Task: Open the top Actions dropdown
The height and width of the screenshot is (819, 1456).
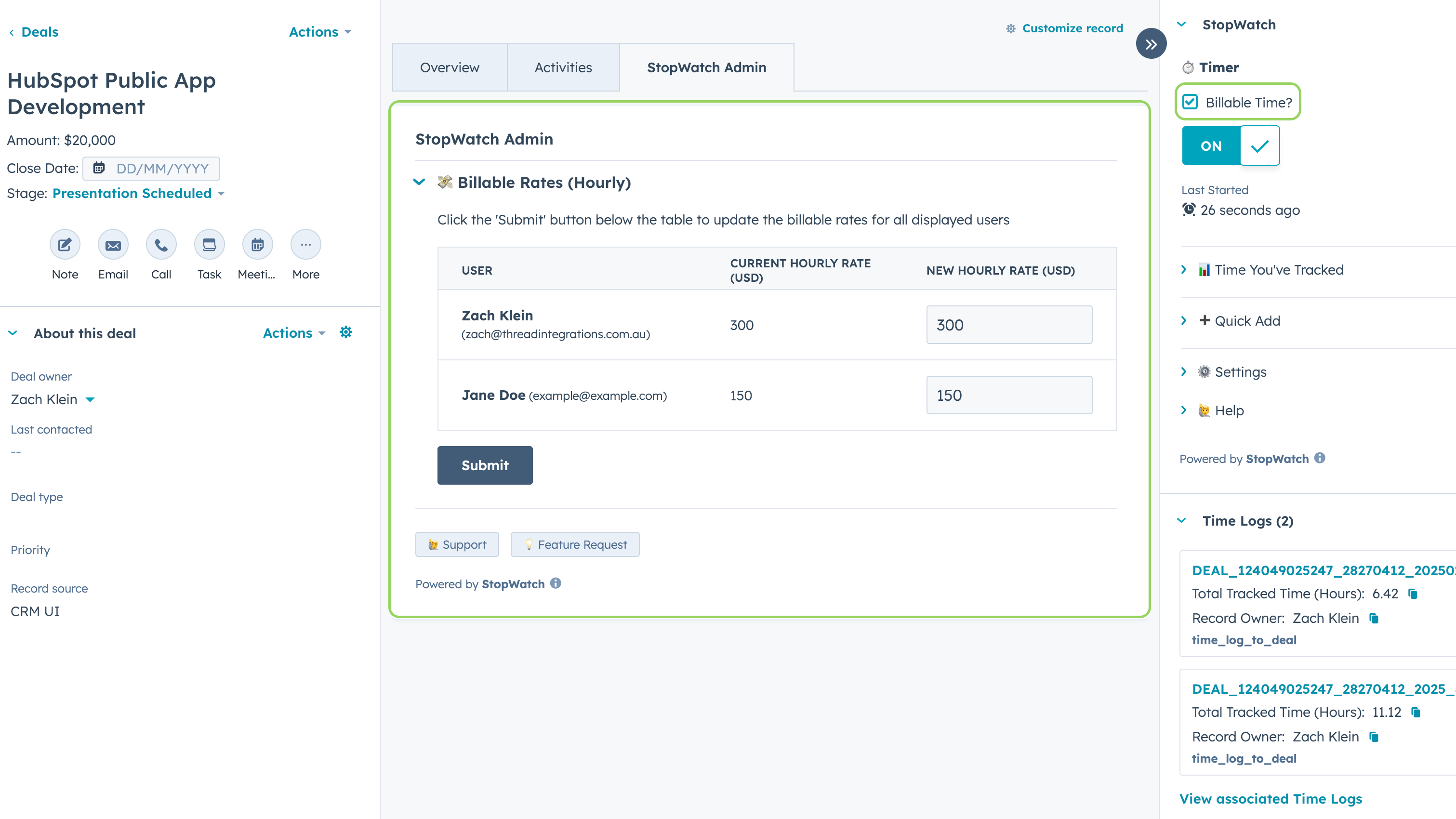Action: coord(320,32)
